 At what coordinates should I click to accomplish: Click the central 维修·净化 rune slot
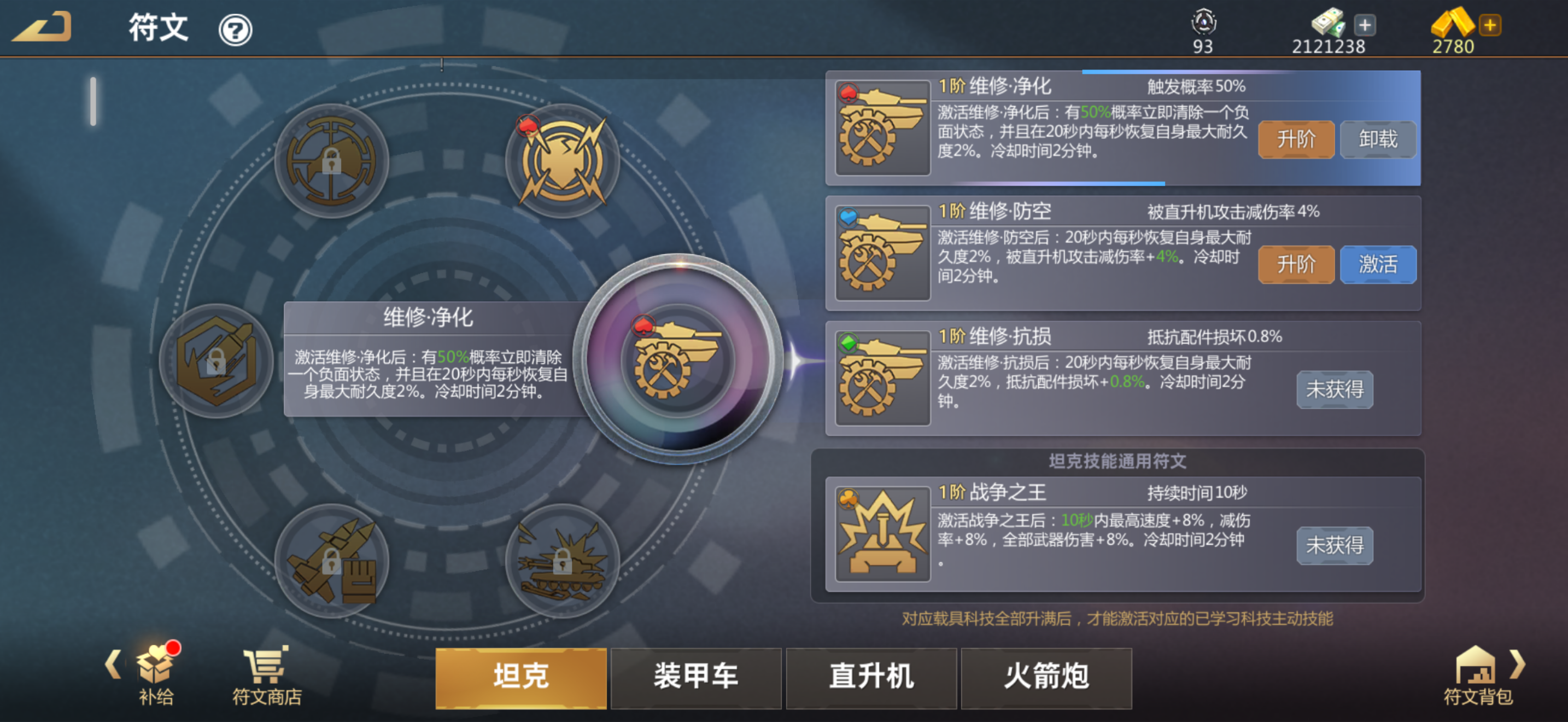[677, 360]
